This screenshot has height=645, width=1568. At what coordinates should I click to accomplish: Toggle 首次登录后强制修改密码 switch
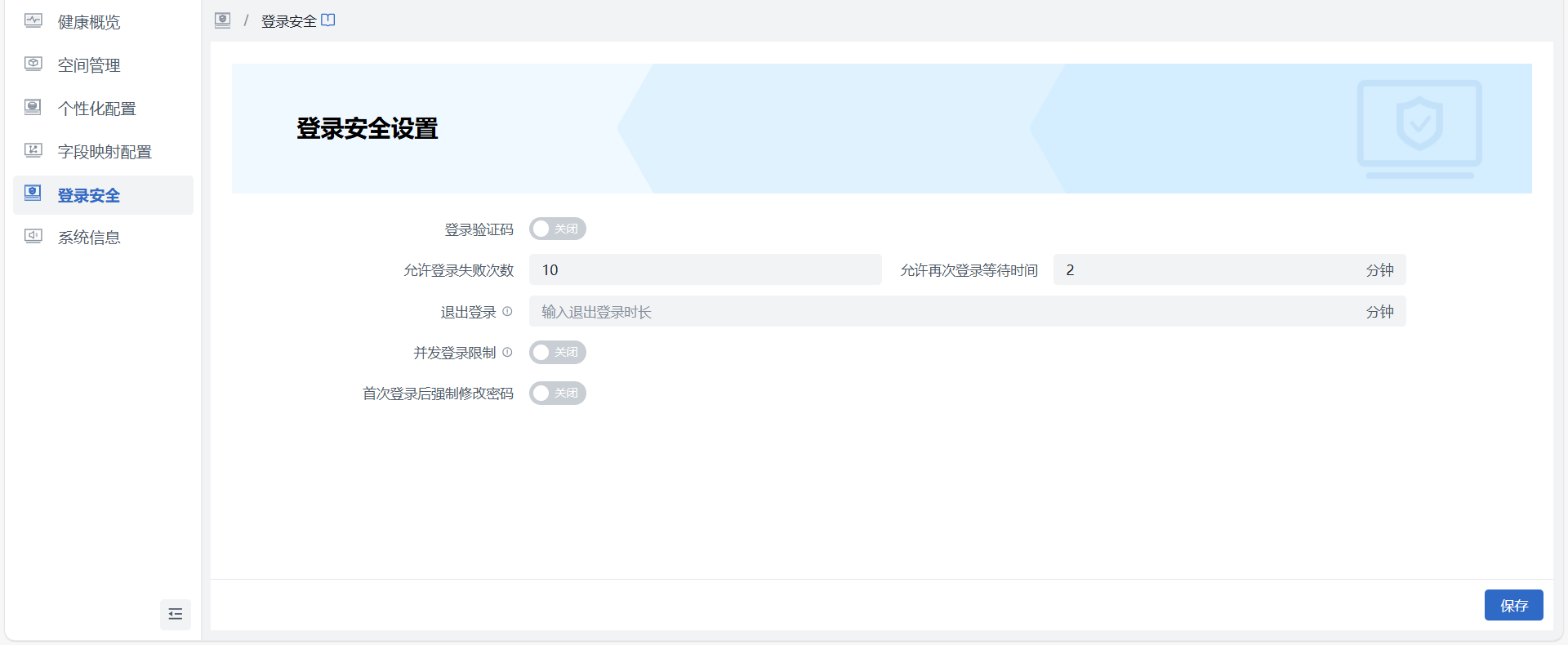(x=558, y=394)
